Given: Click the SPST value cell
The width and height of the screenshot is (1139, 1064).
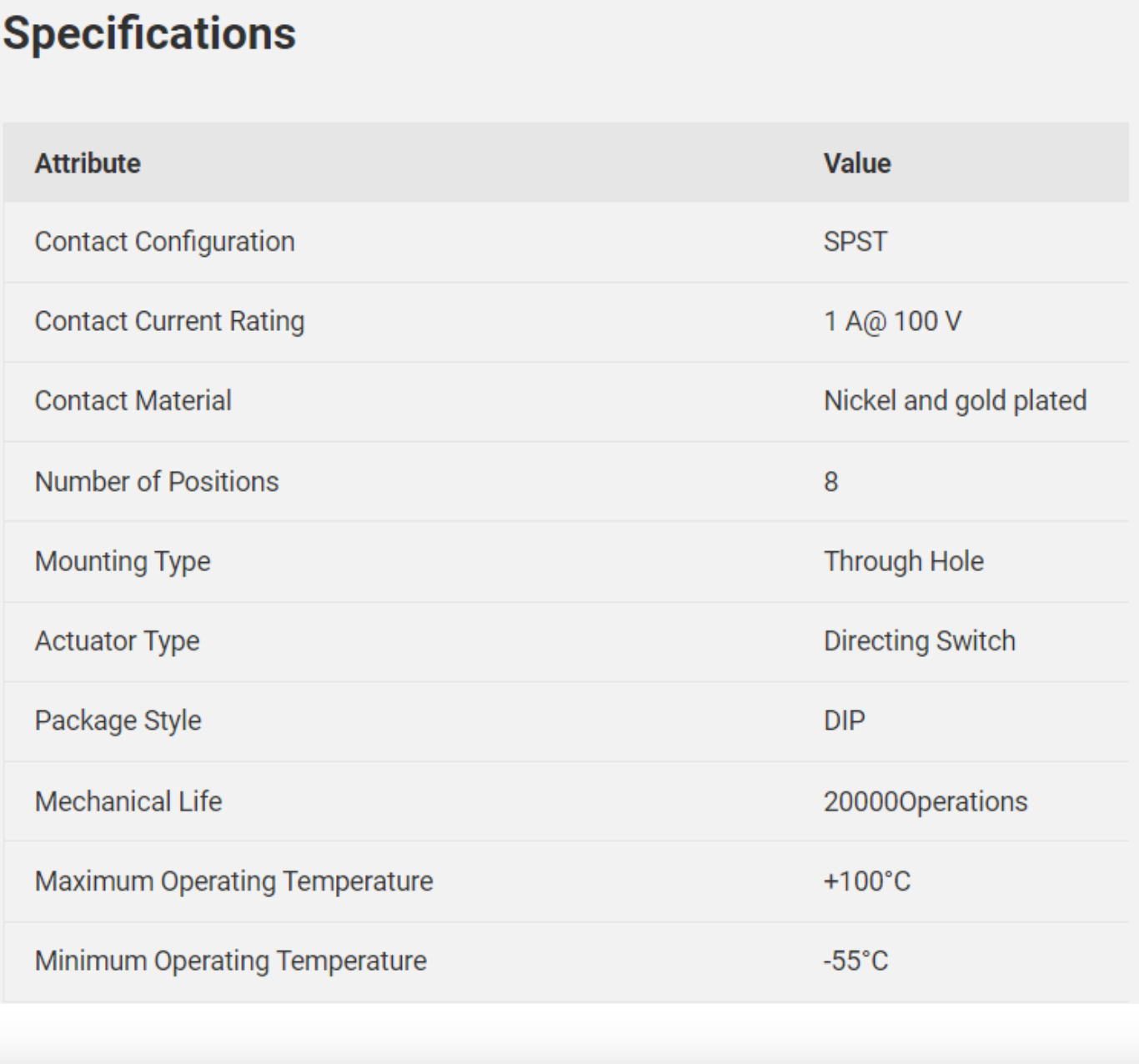Looking at the screenshot, I should click(856, 242).
